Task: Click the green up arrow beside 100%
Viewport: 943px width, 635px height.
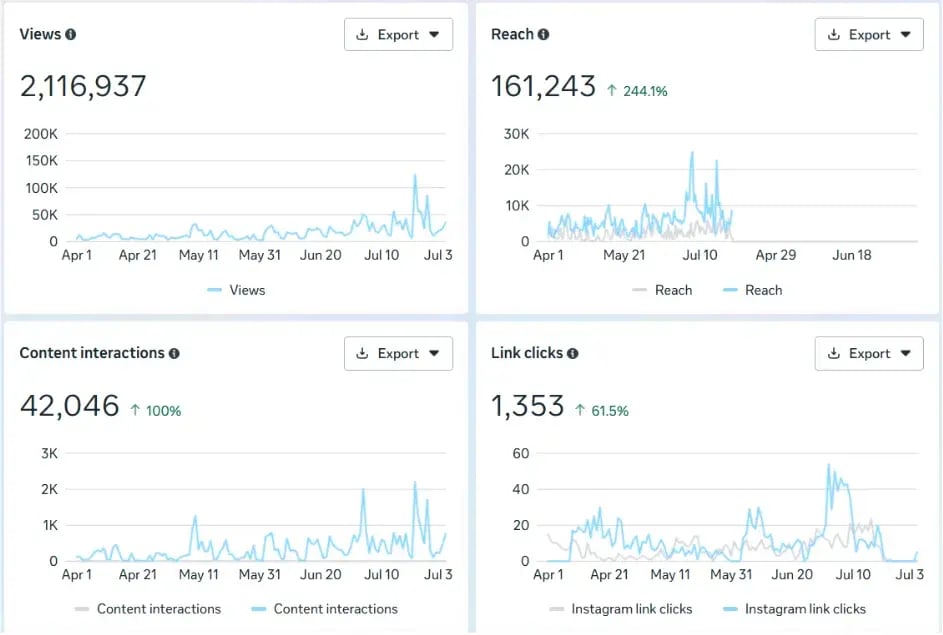Action: coord(135,410)
